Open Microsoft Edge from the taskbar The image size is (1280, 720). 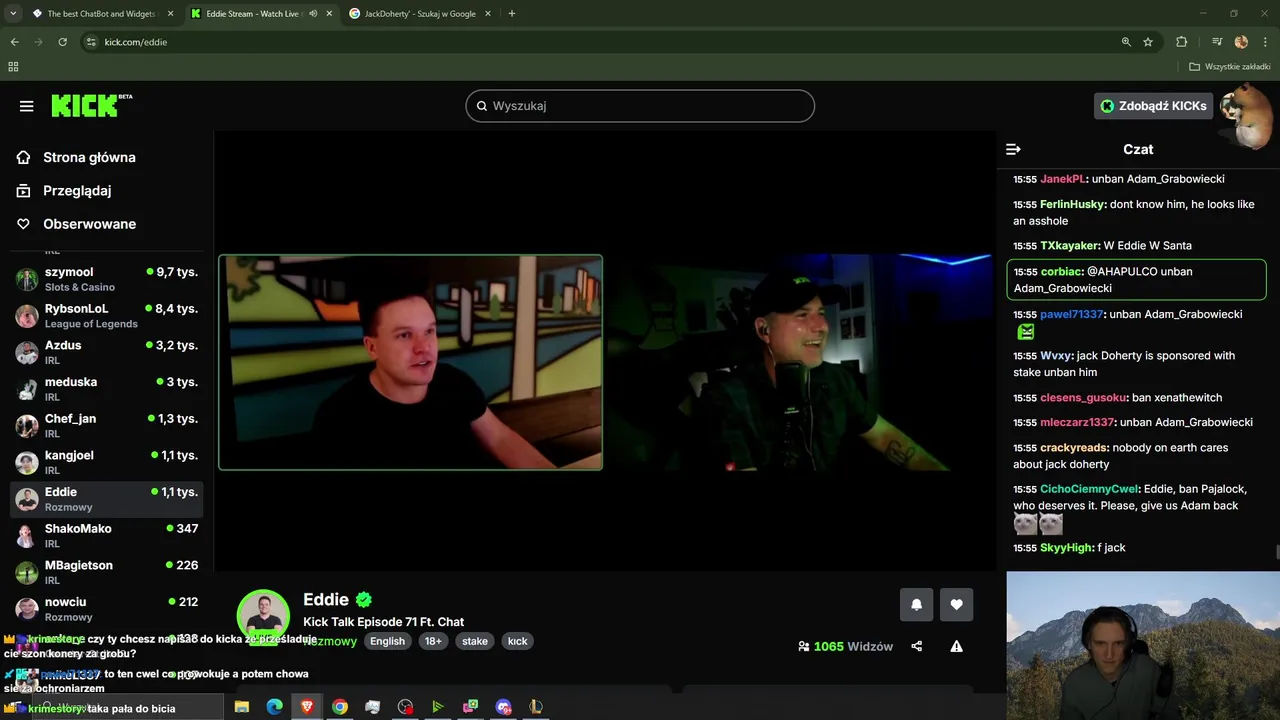click(x=274, y=707)
